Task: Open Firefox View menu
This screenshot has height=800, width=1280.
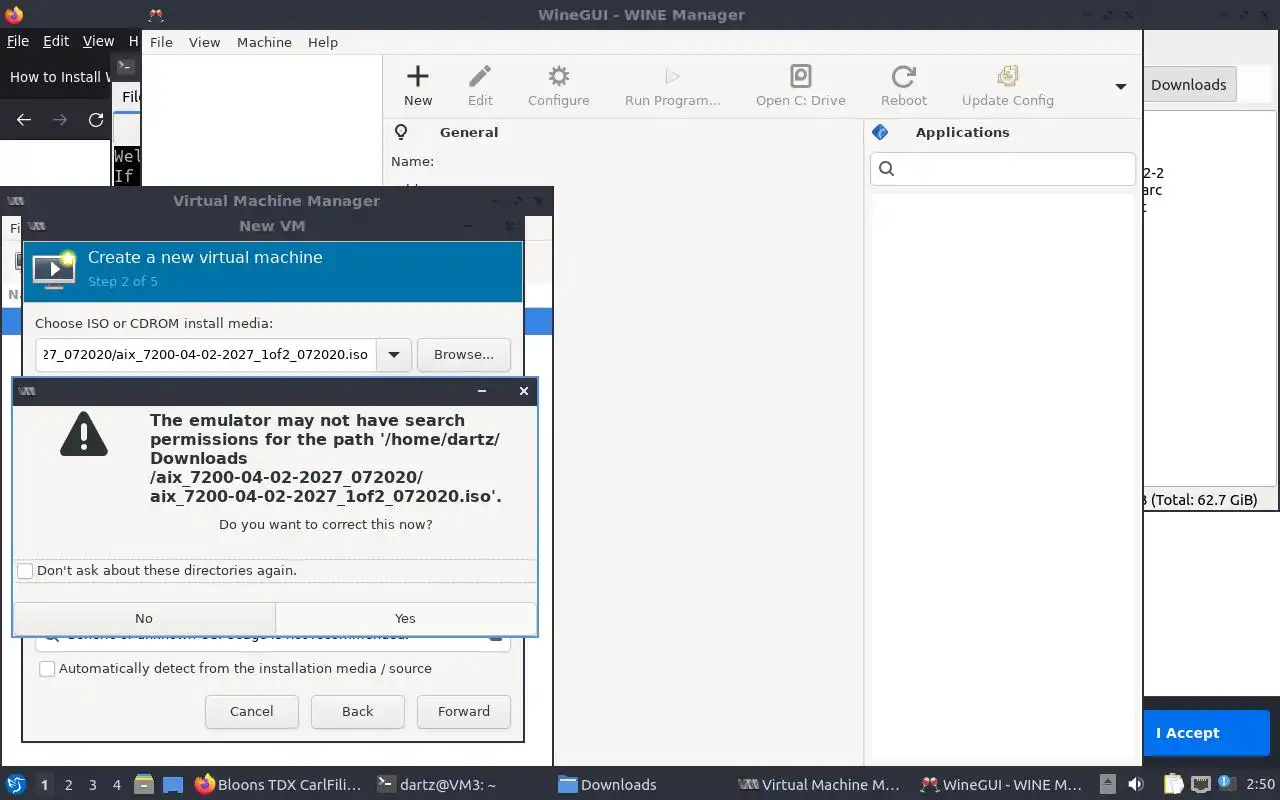Action: [x=98, y=41]
